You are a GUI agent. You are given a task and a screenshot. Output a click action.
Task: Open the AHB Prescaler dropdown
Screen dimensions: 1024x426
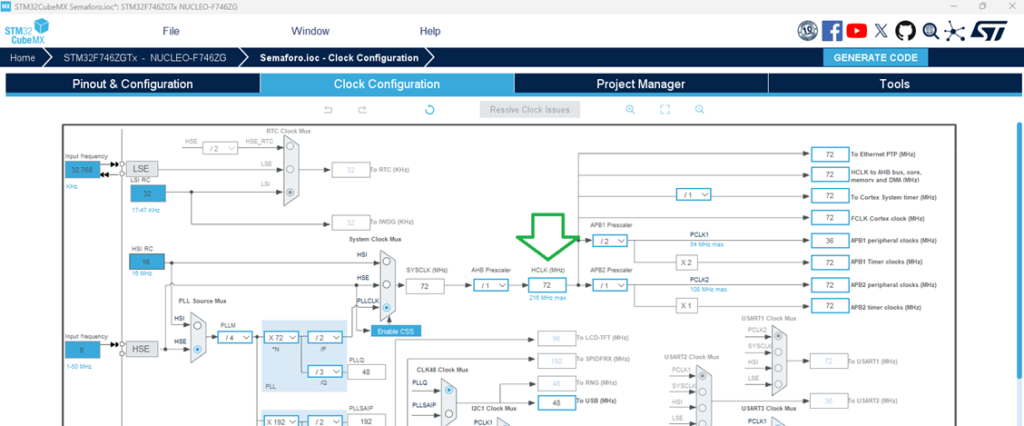pyautogui.click(x=491, y=285)
